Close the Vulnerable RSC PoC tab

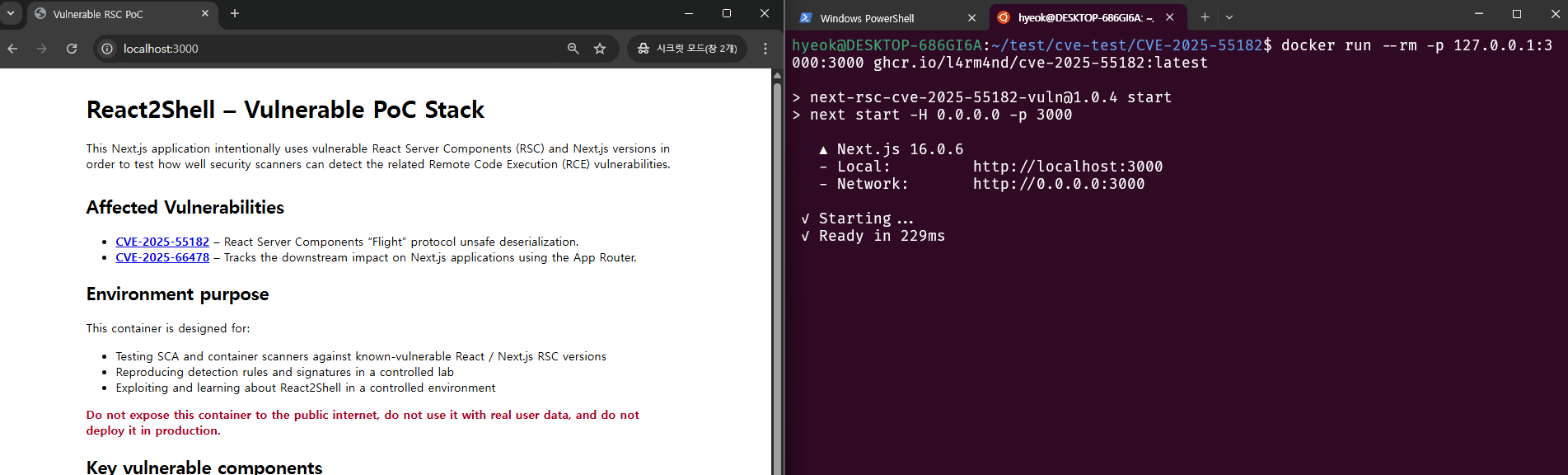205,13
